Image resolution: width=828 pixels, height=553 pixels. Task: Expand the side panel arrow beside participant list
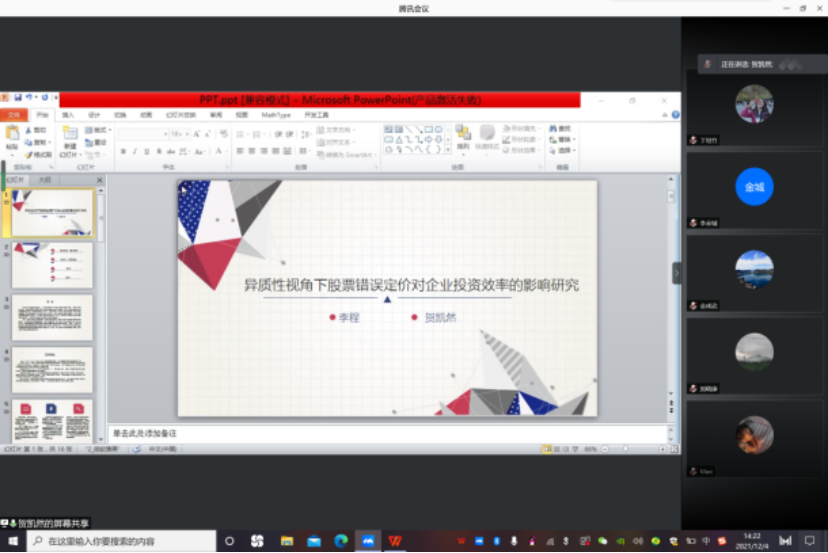[x=676, y=272]
